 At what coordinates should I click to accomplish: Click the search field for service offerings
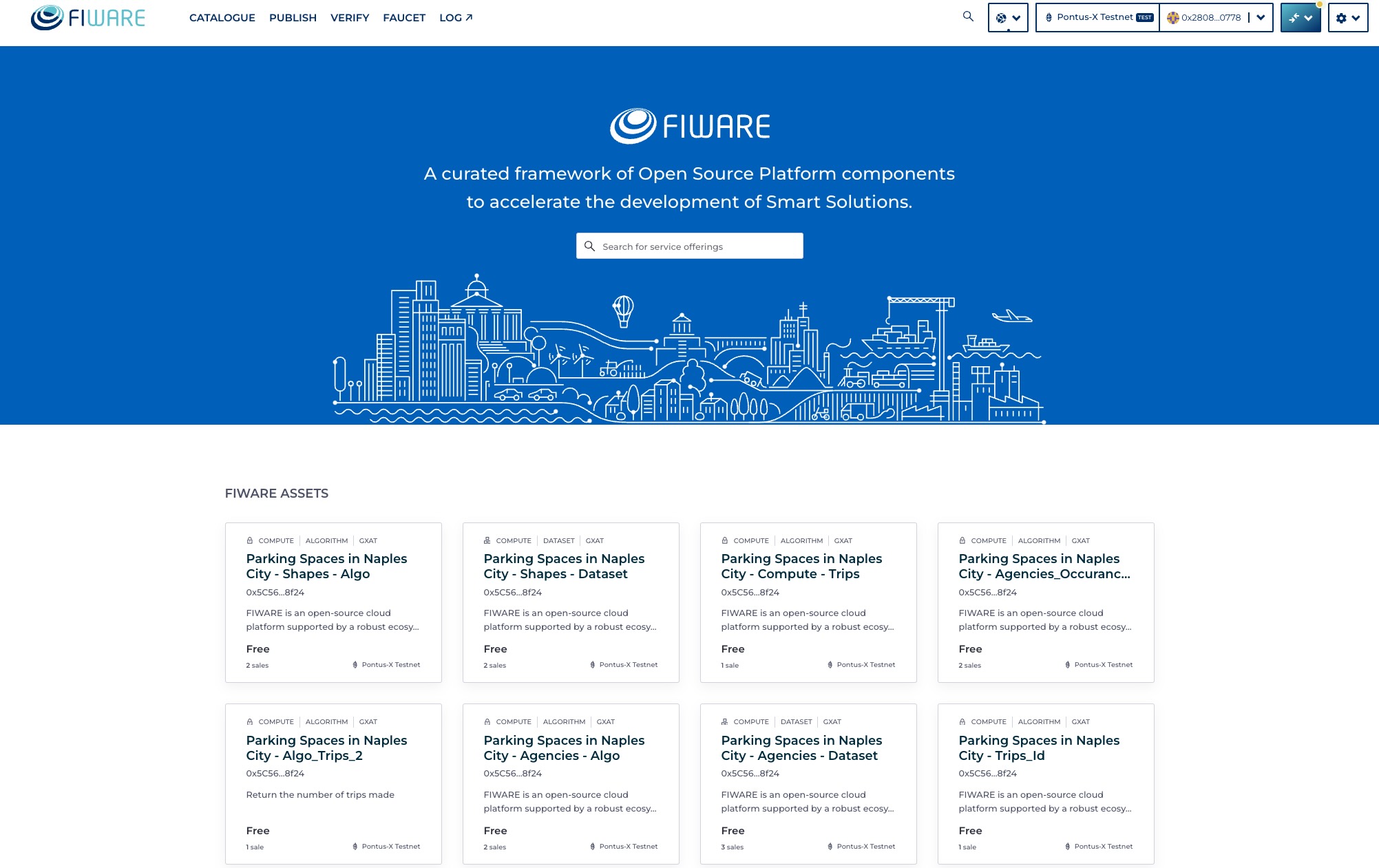[x=690, y=246]
